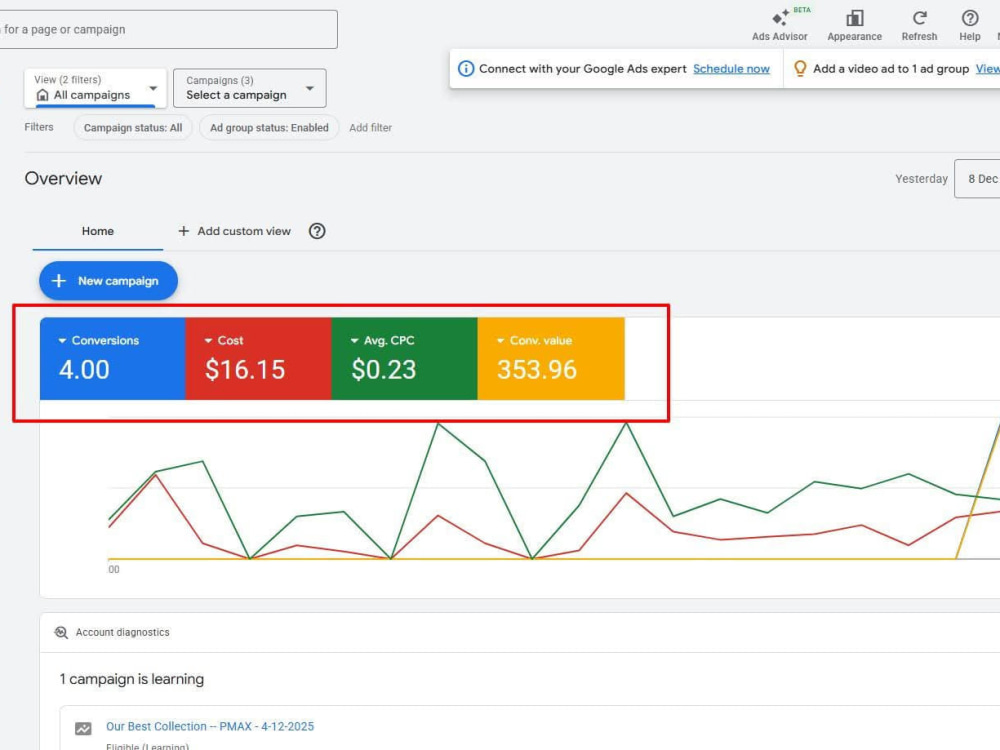
Task: Expand the Cost metric dropdown
Action: point(208,341)
